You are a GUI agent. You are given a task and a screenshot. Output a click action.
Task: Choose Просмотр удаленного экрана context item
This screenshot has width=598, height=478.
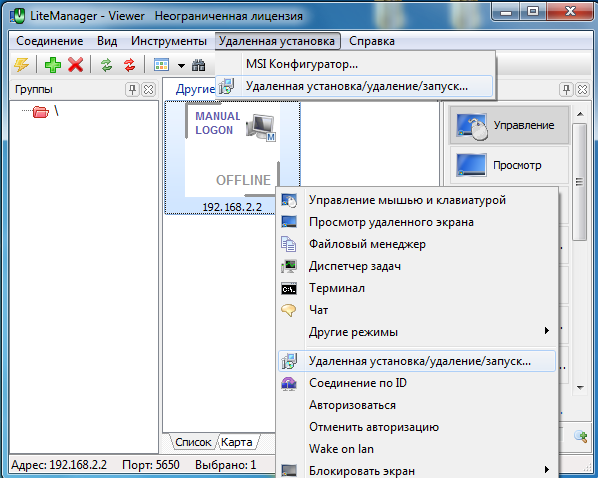point(416,222)
